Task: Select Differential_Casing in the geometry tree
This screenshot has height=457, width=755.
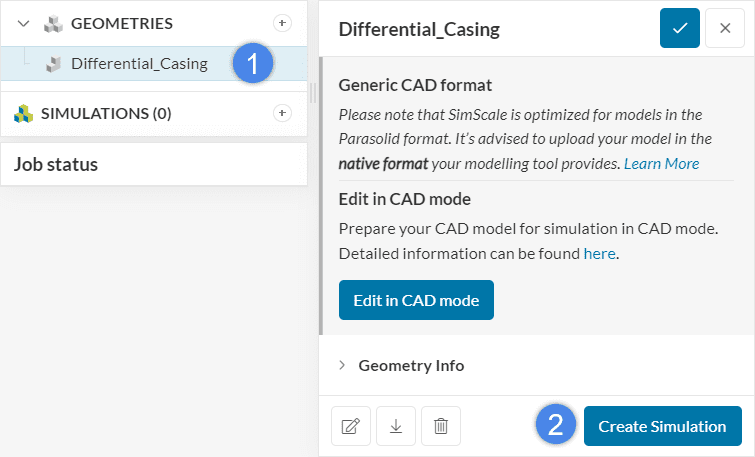Action: (x=139, y=64)
